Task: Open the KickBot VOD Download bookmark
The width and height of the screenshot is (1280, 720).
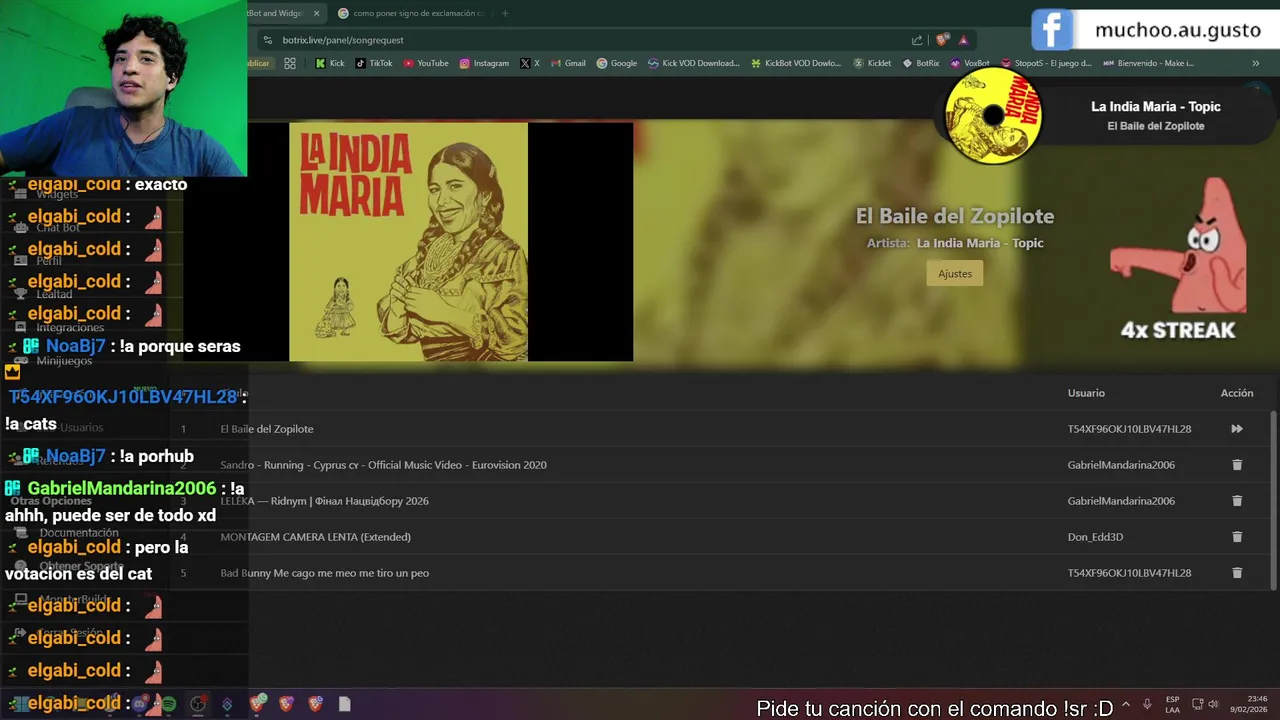Action: (796, 63)
